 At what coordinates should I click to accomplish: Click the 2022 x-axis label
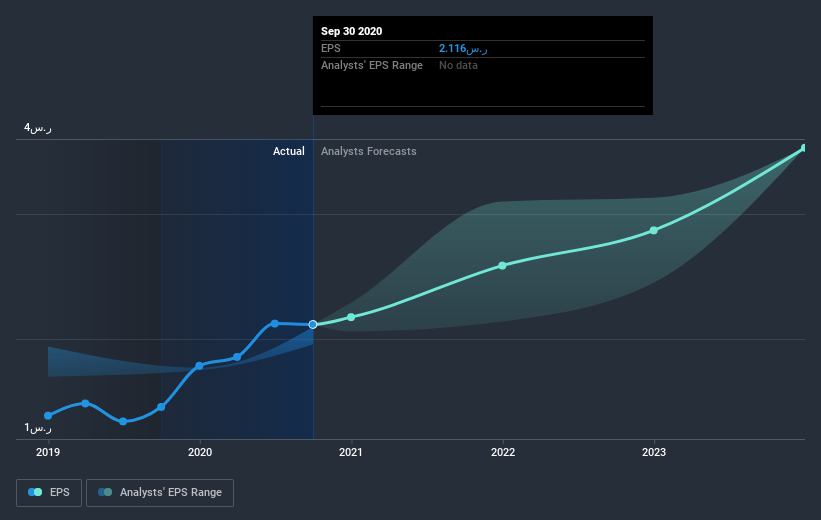[x=503, y=452]
